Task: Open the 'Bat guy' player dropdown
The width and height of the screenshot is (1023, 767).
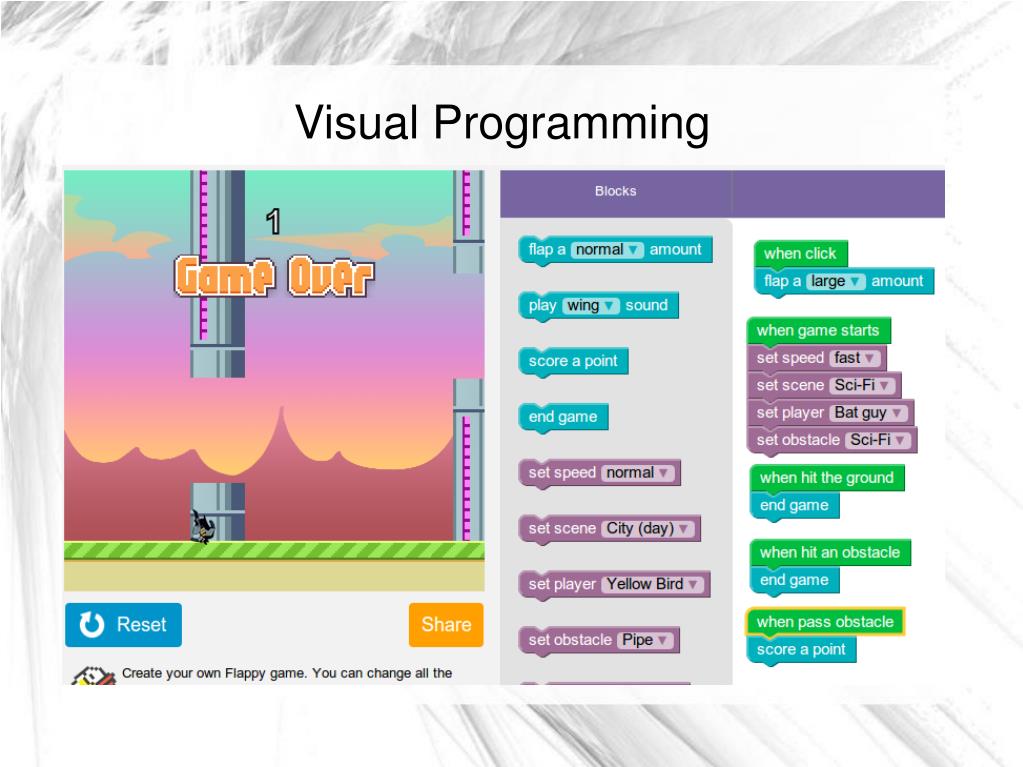Action: pyautogui.click(x=868, y=413)
